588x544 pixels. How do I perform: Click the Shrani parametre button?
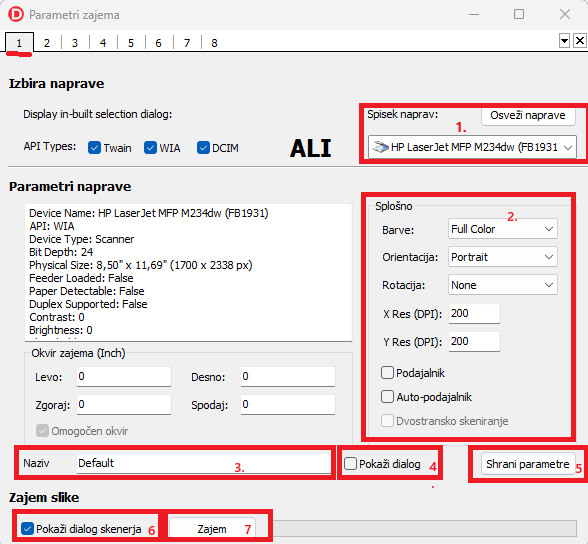[x=528, y=464]
